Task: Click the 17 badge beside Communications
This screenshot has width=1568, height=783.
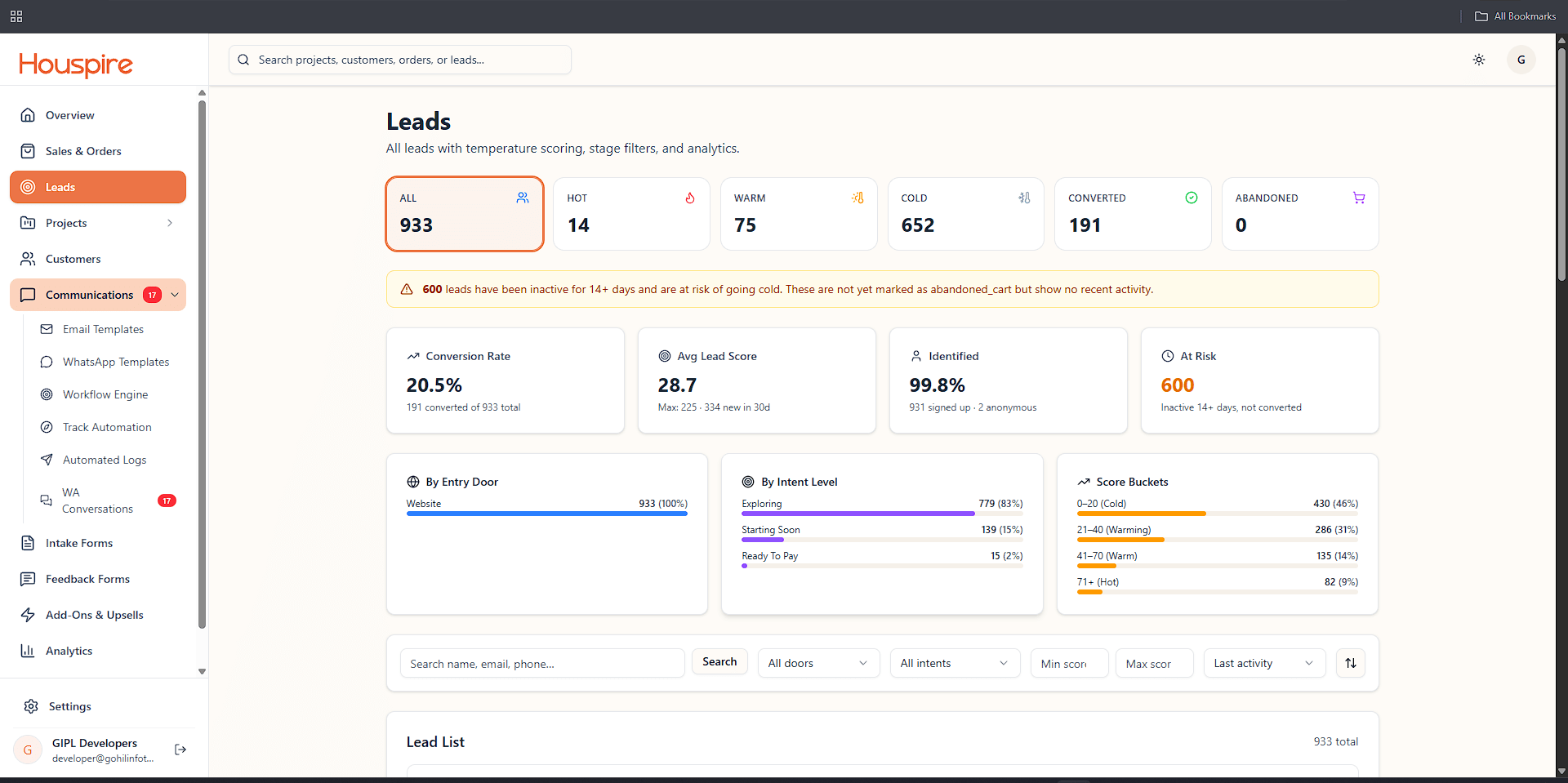Action: (152, 295)
